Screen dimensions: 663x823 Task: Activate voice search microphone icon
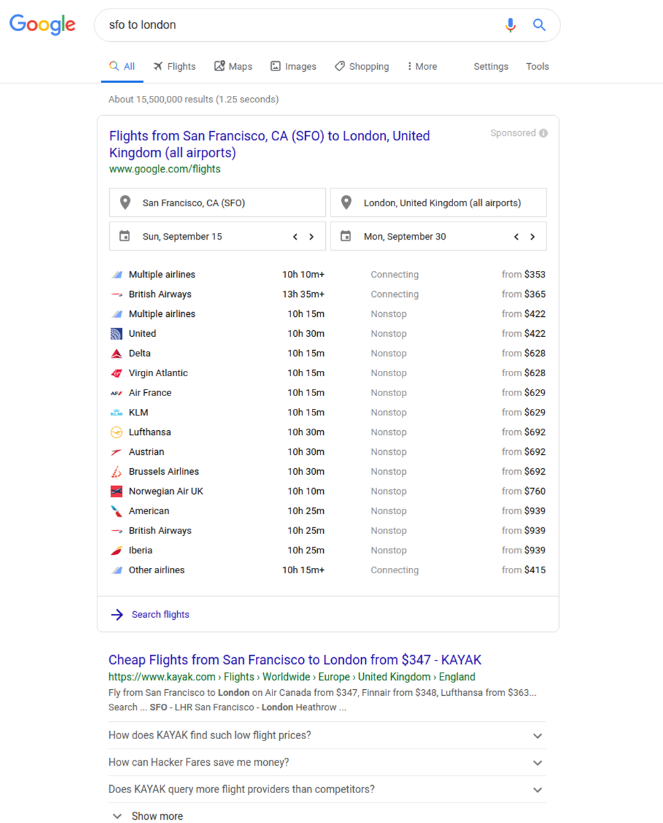coord(510,25)
